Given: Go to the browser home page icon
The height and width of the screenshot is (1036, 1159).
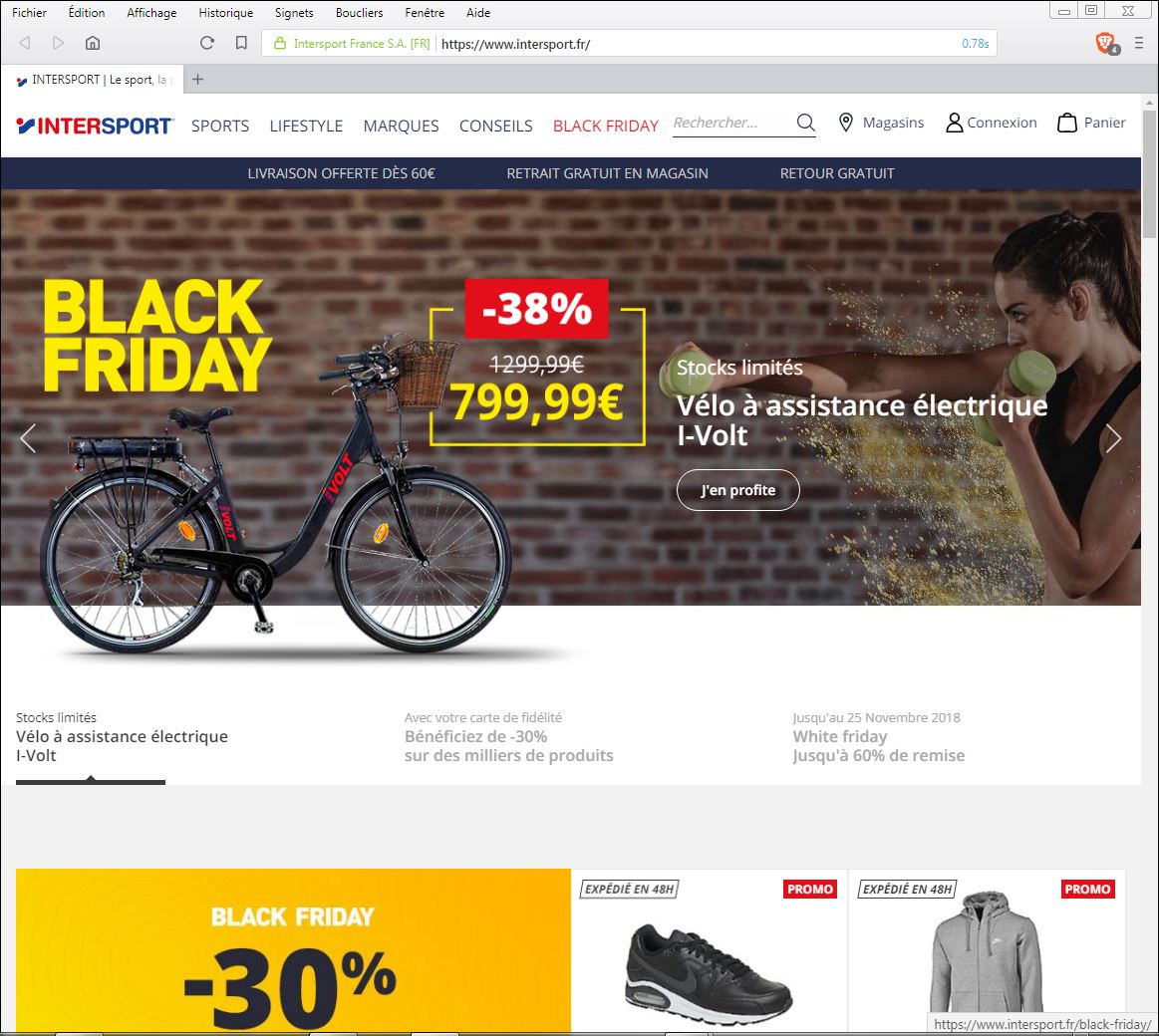Looking at the screenshot, I should point(93,43).
